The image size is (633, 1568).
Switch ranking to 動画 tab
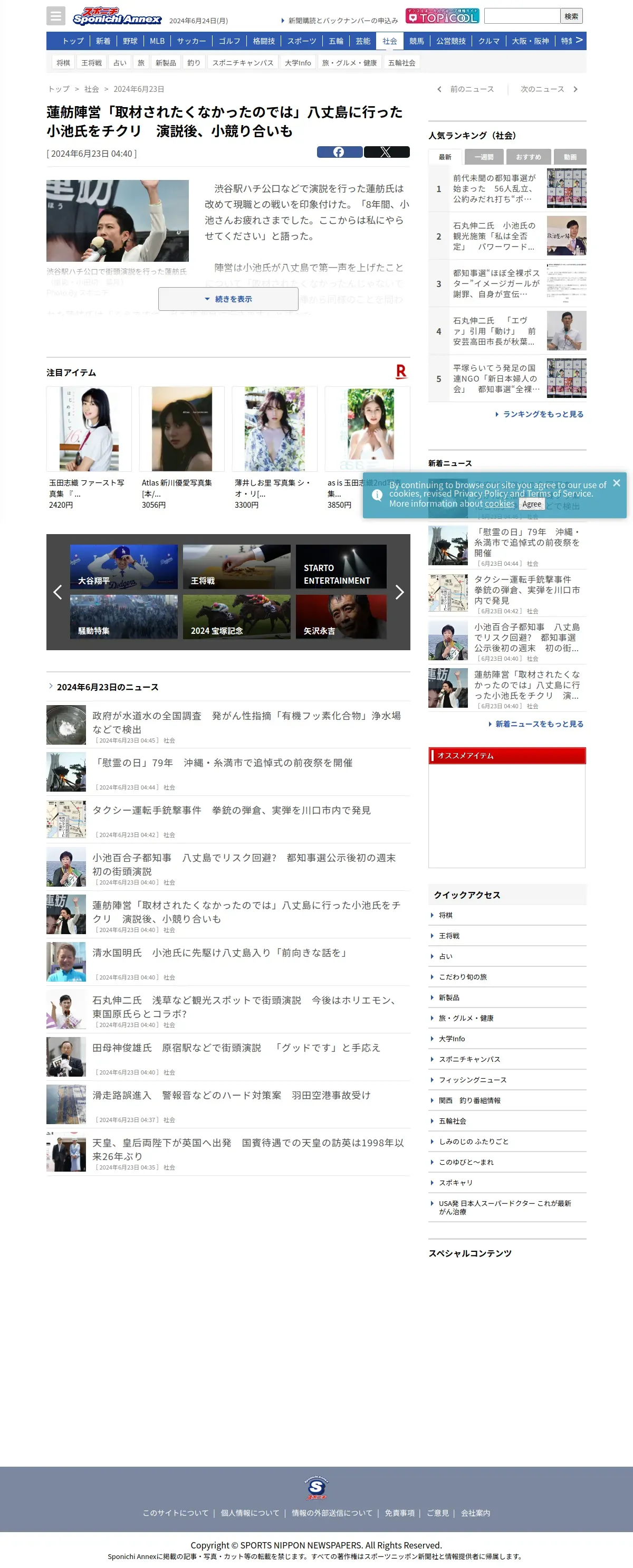[x=570, y=157]
